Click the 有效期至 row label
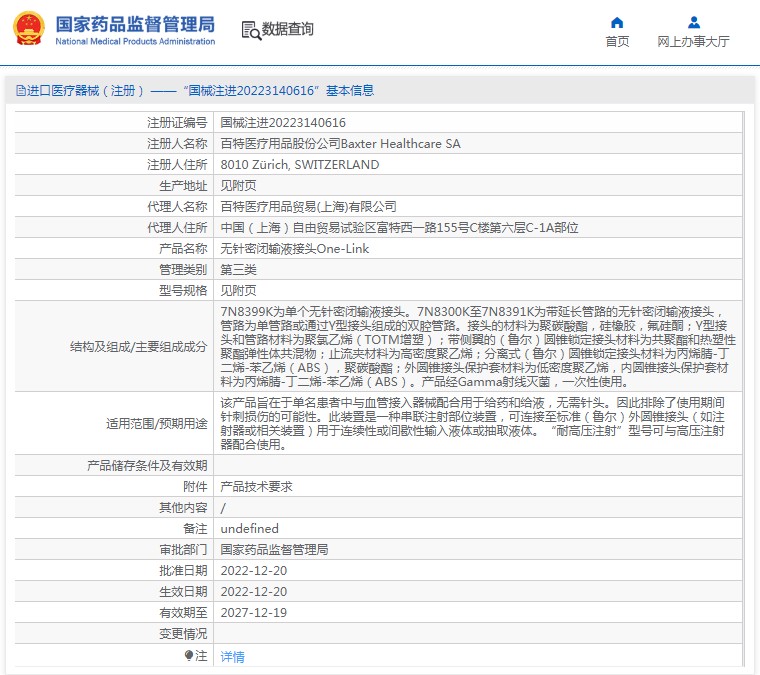The height and width of the screenshot is (675, 760). tap(183, 612)
